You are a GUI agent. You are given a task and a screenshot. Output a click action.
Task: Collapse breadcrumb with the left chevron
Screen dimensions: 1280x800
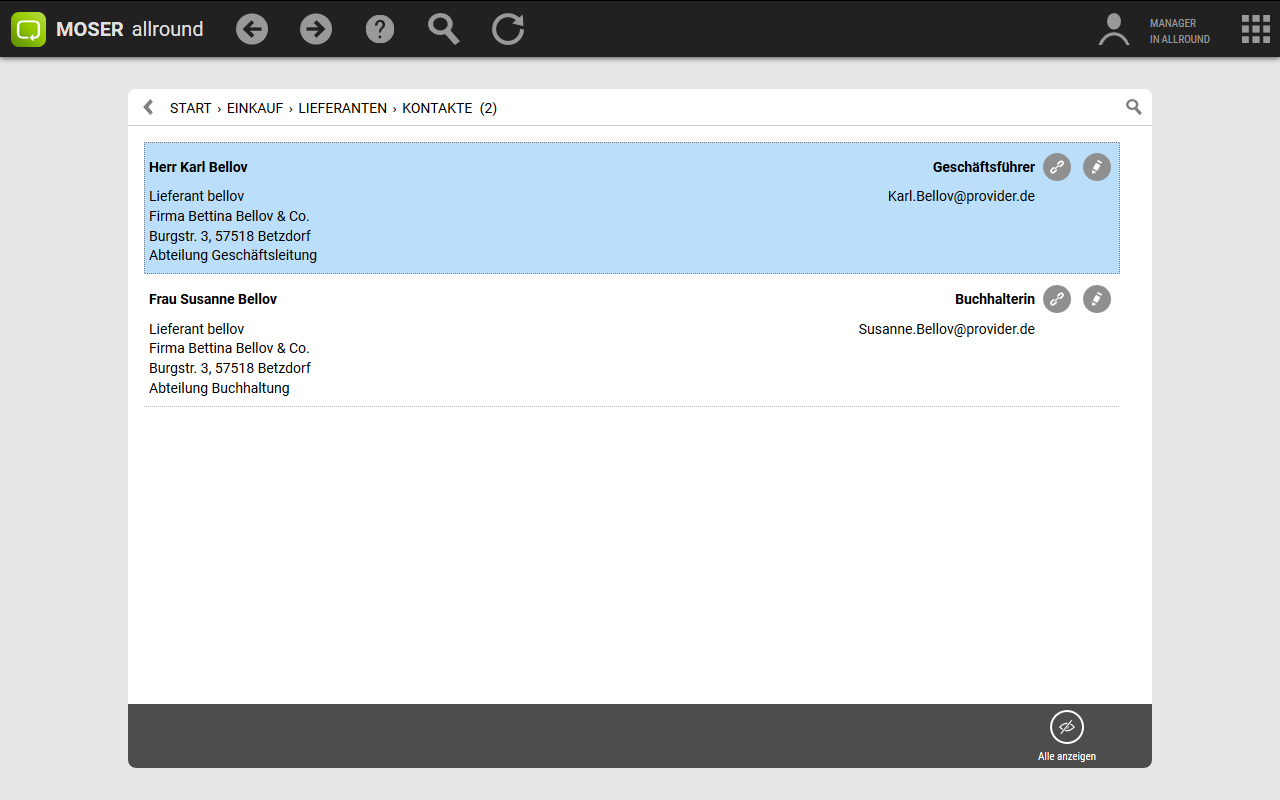[148, 107]
